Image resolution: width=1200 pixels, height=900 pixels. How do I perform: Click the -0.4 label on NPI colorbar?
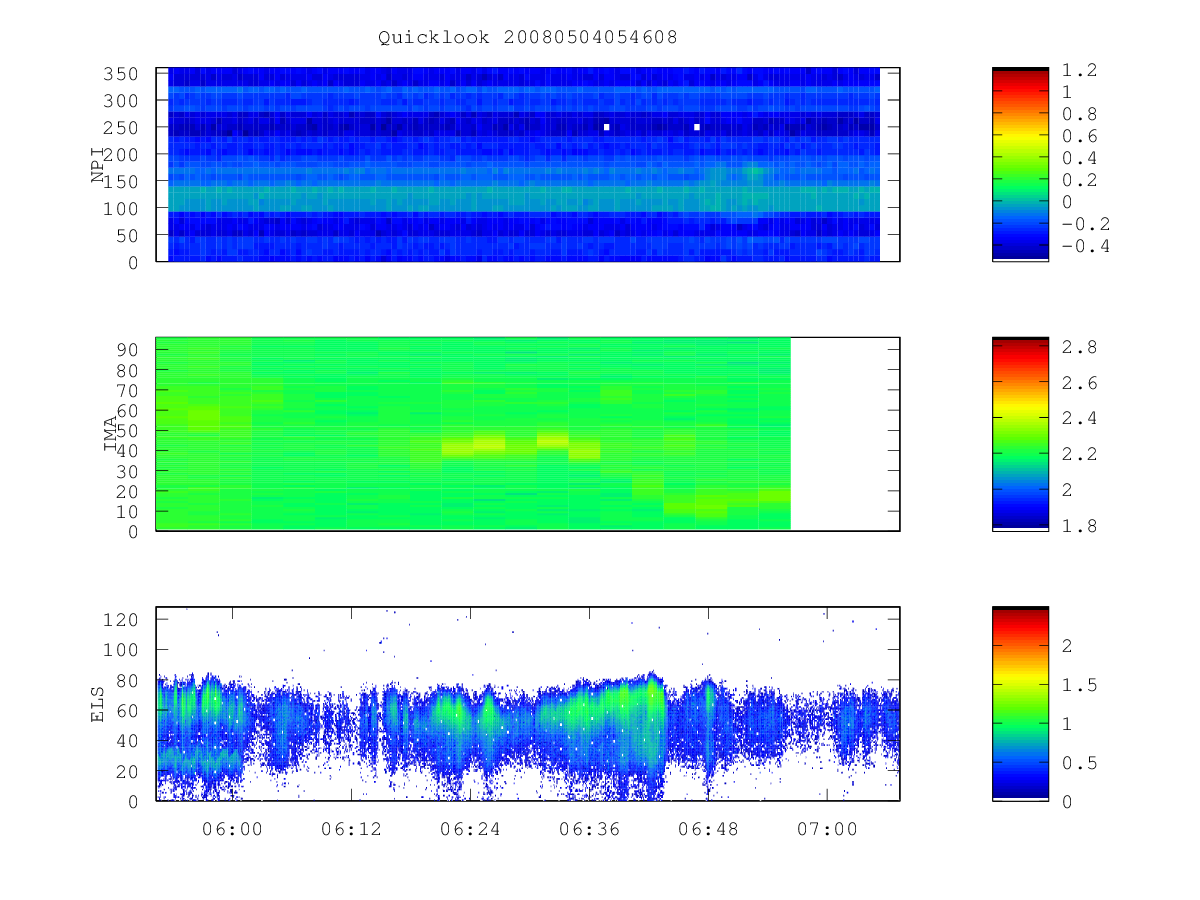(1085, 246)
